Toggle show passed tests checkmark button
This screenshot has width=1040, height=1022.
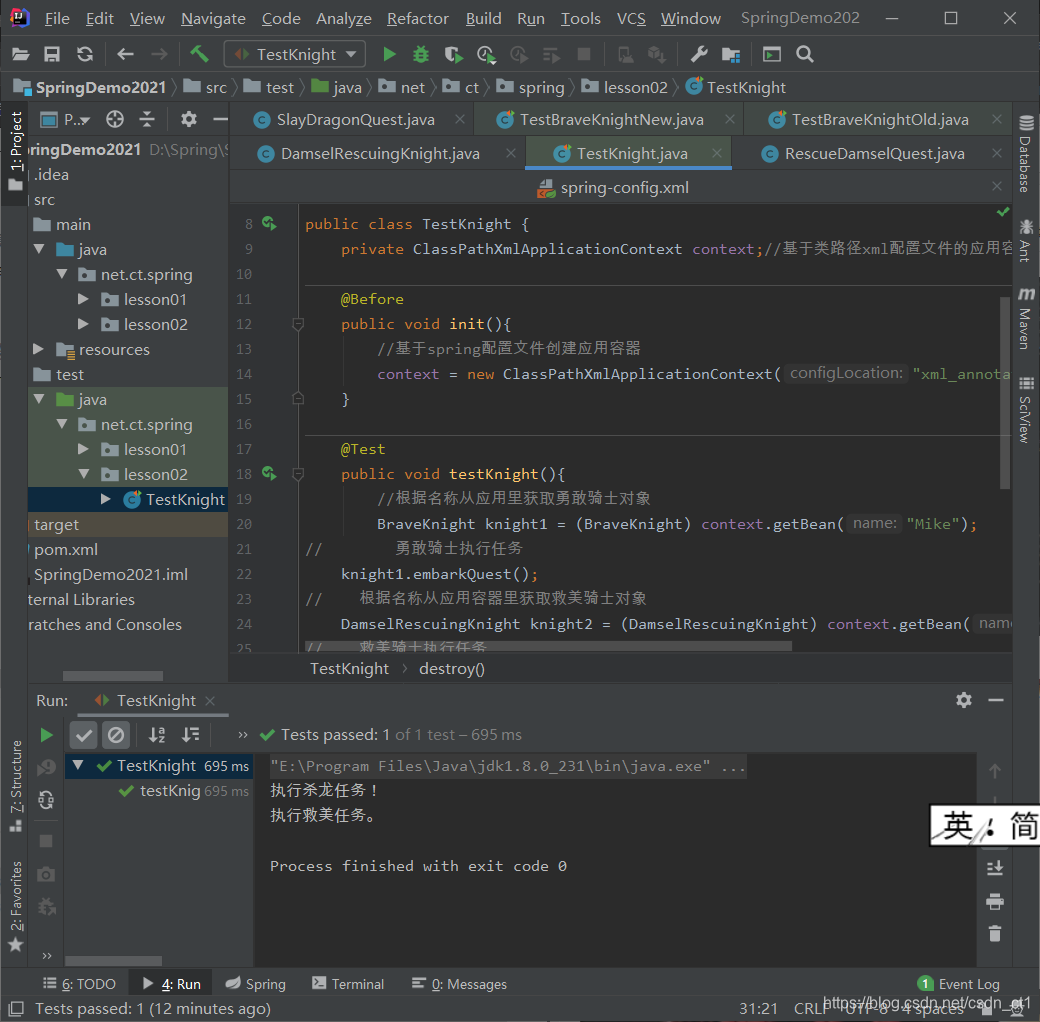84,735
